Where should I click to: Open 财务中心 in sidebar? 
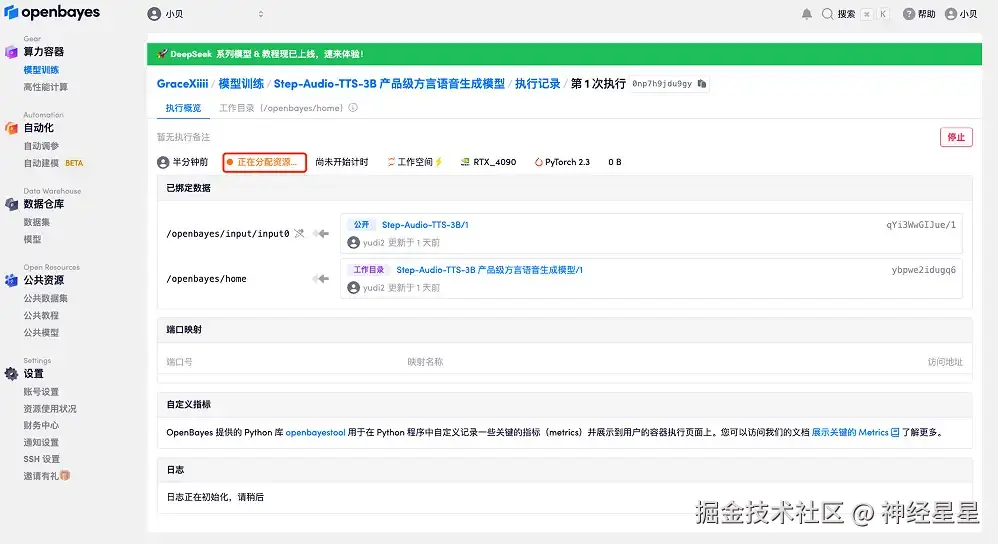(x=41, y=425)
